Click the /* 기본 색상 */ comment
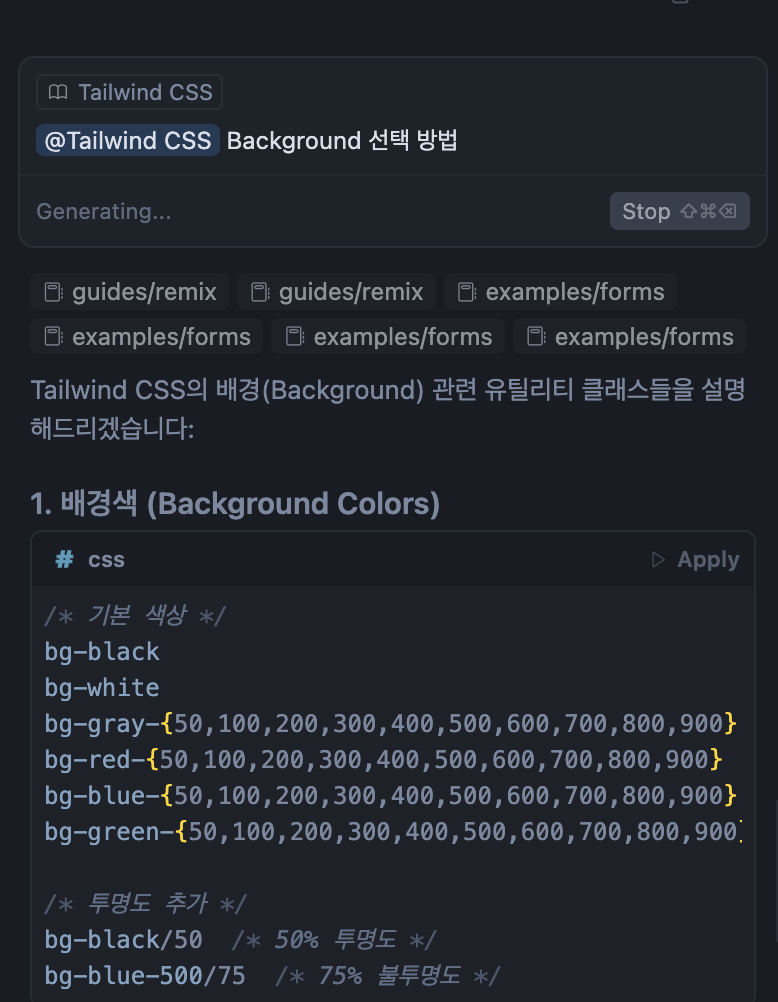This screenshot has height=1002, width=778. point(135,616)
